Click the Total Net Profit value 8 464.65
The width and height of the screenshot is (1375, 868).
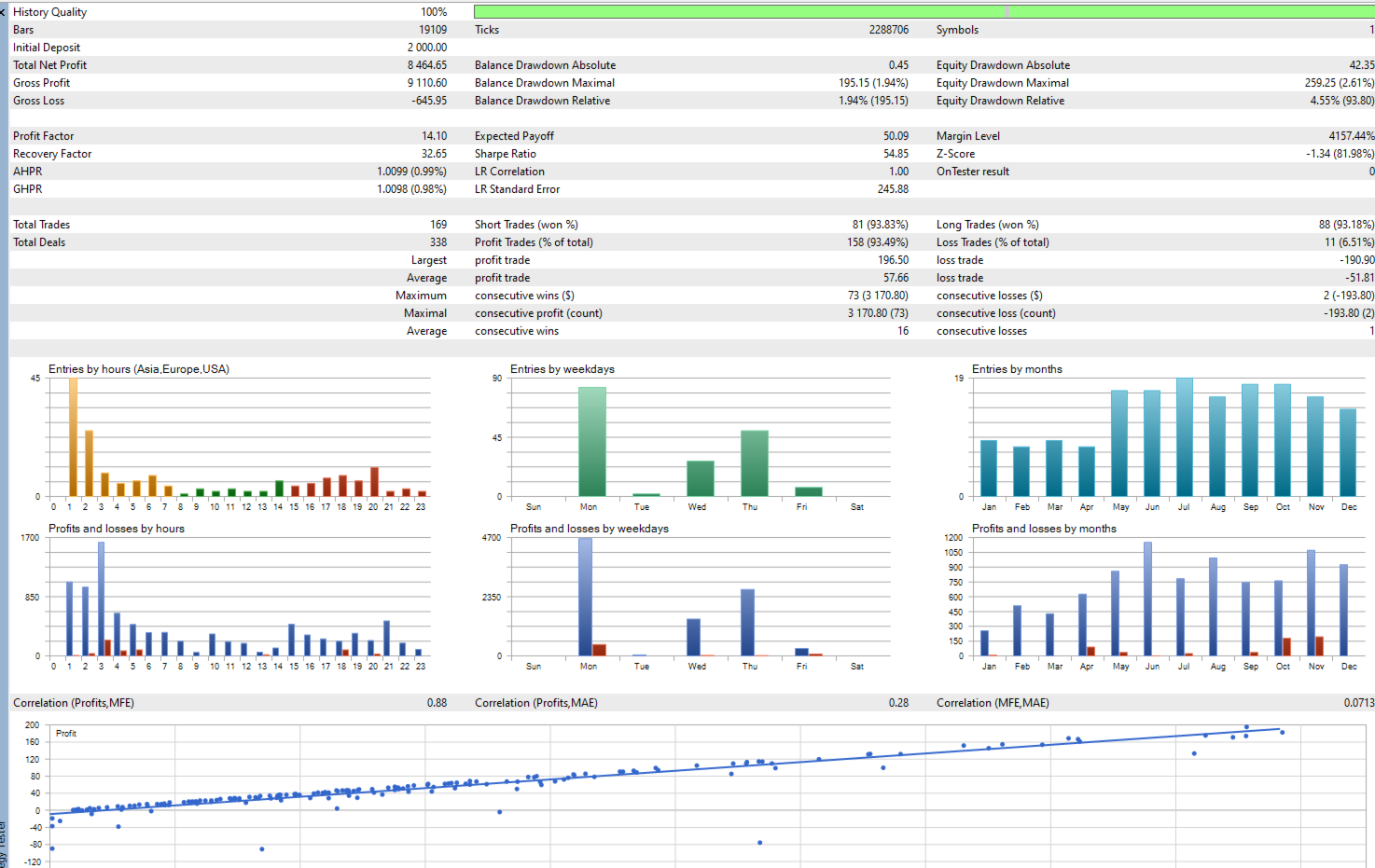[x=427, y=65]
